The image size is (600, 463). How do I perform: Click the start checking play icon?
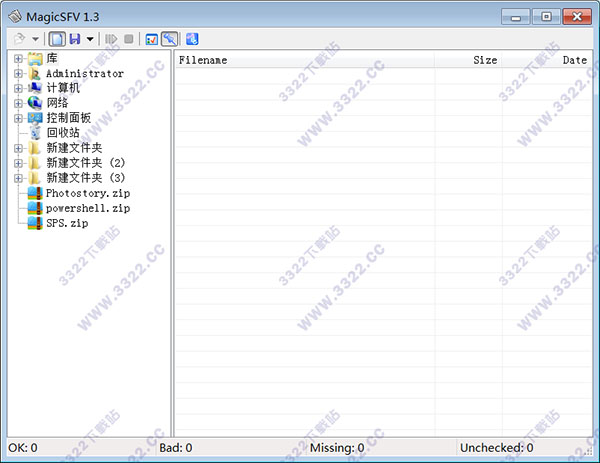click(111, 39)
